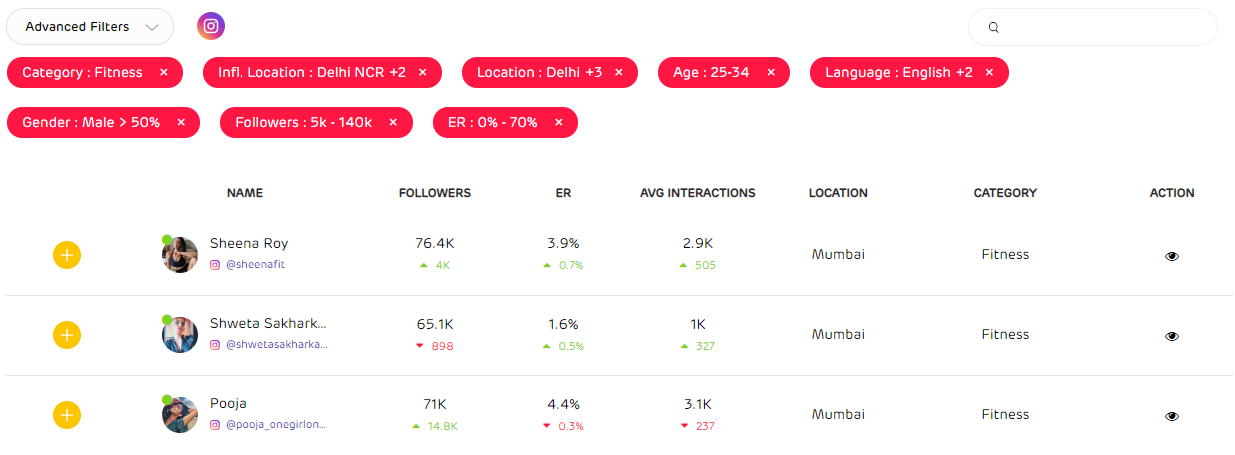The height and width of the screenshot is (455, 1235).
Task: Open the @pooja_onegirlon Instagram handle link
Action: (275, 425)
